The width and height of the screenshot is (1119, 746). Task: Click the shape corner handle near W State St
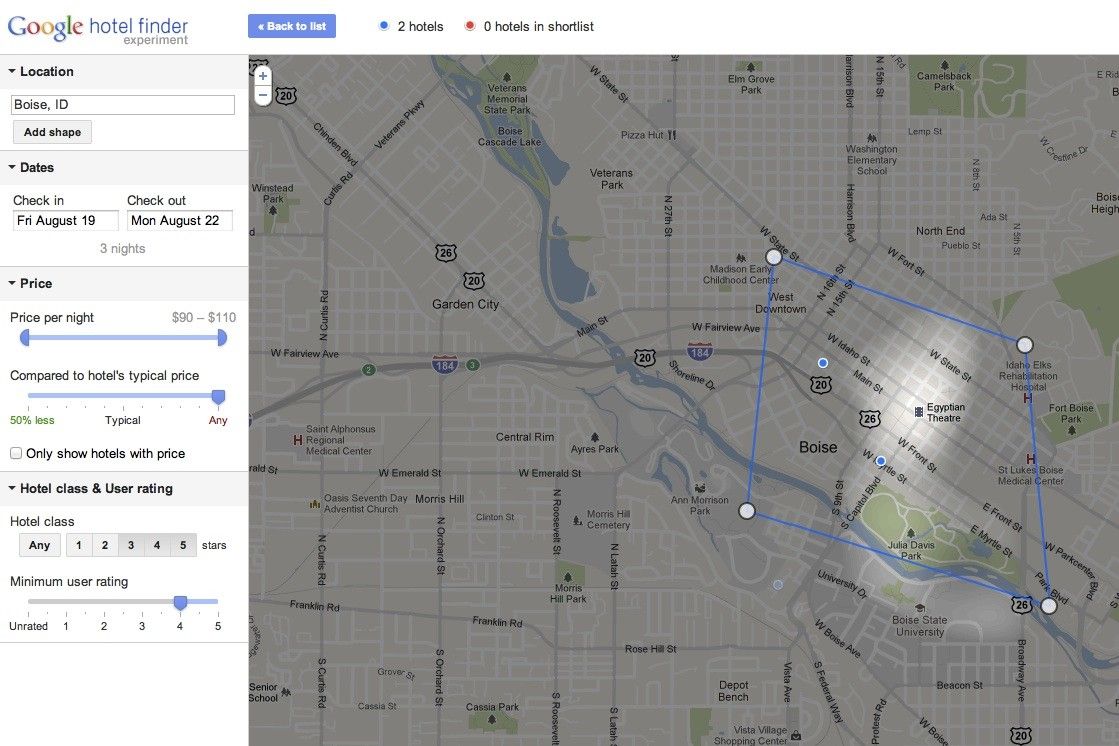coord(773,257)
